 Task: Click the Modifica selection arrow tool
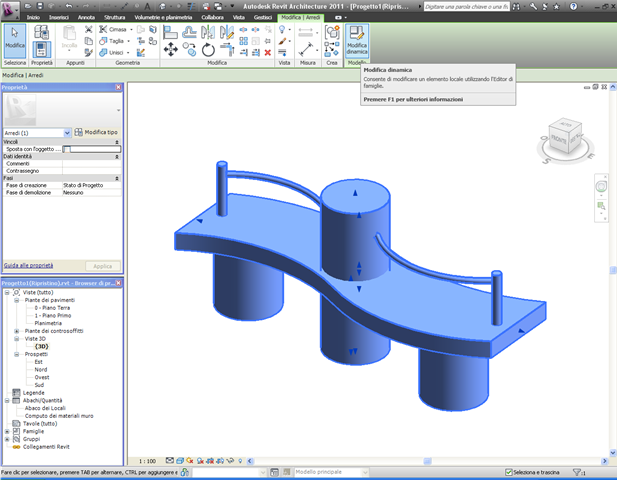(x=15, y=39)
